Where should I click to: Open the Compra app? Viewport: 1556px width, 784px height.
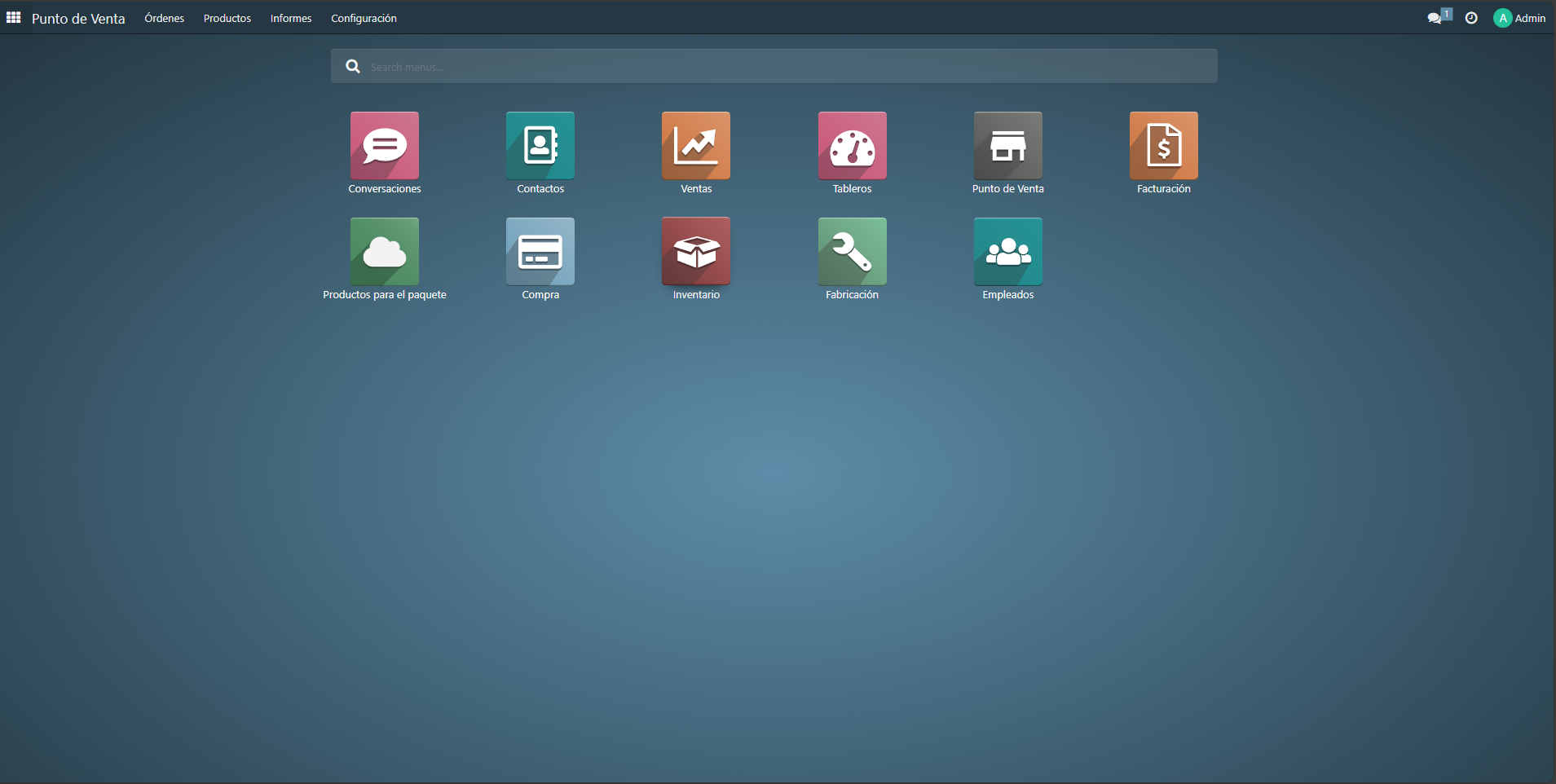point(540,252)
